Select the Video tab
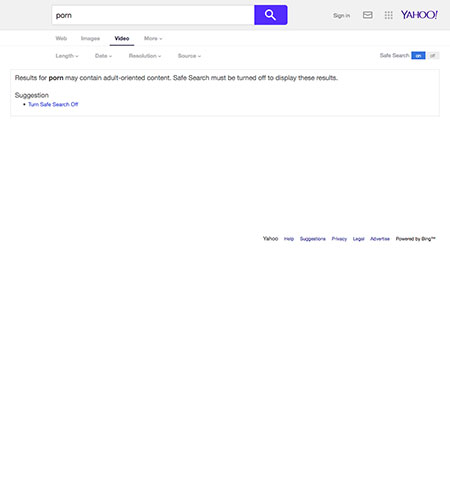This screenshot has width=450, height=500. pos(122,38)
